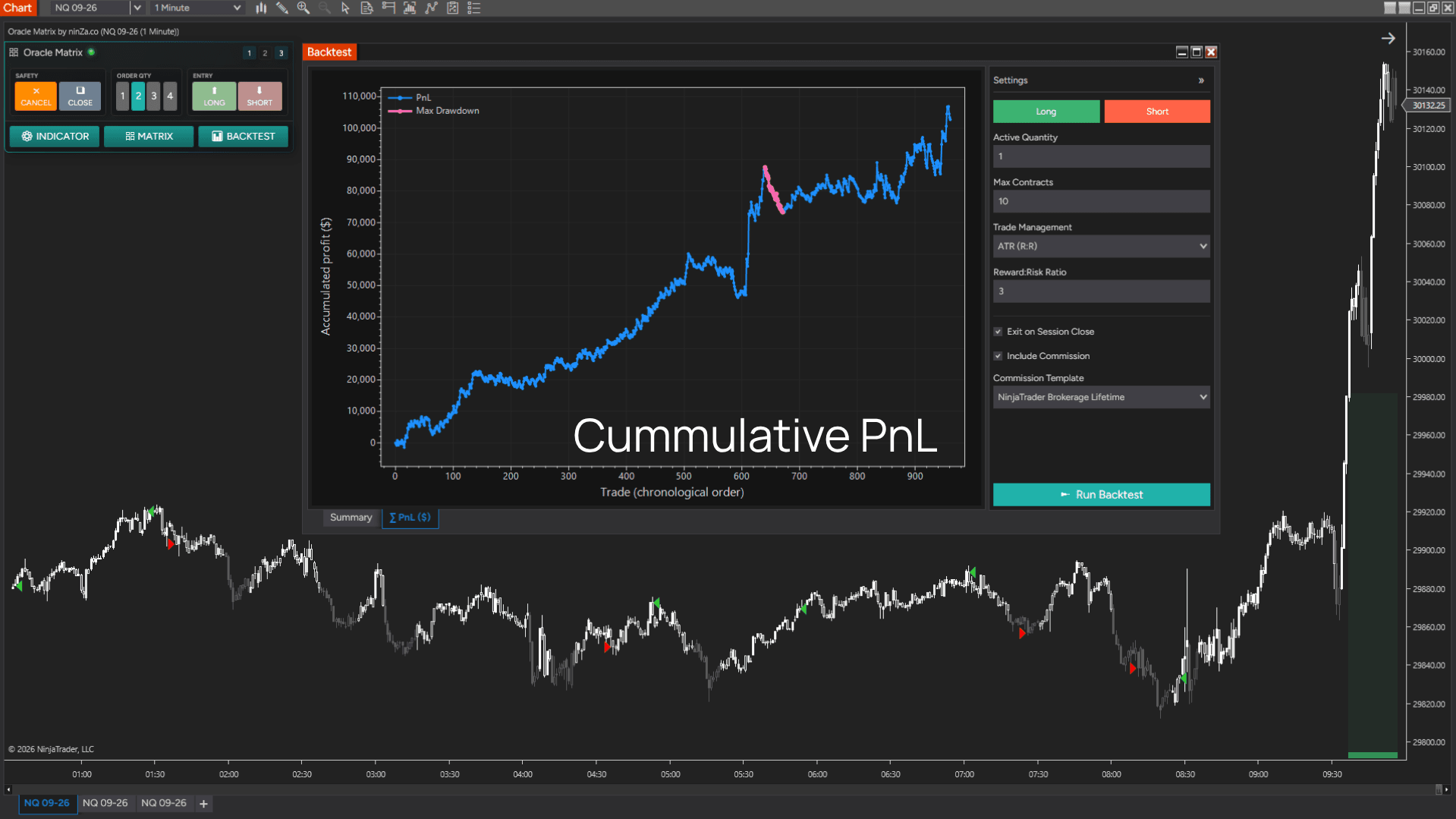Click the right arrow scroll-to-latest icon

[1388, 38]
